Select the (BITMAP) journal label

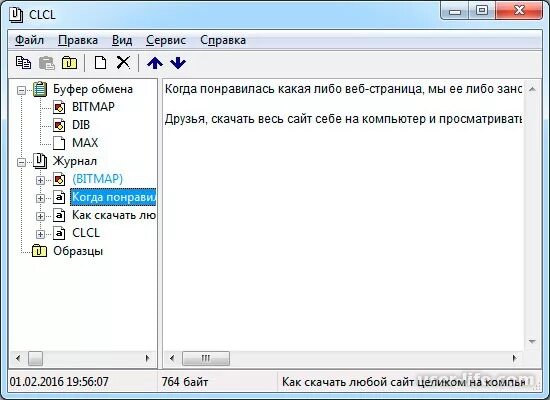pyautogui.click(x=98, y=179)
